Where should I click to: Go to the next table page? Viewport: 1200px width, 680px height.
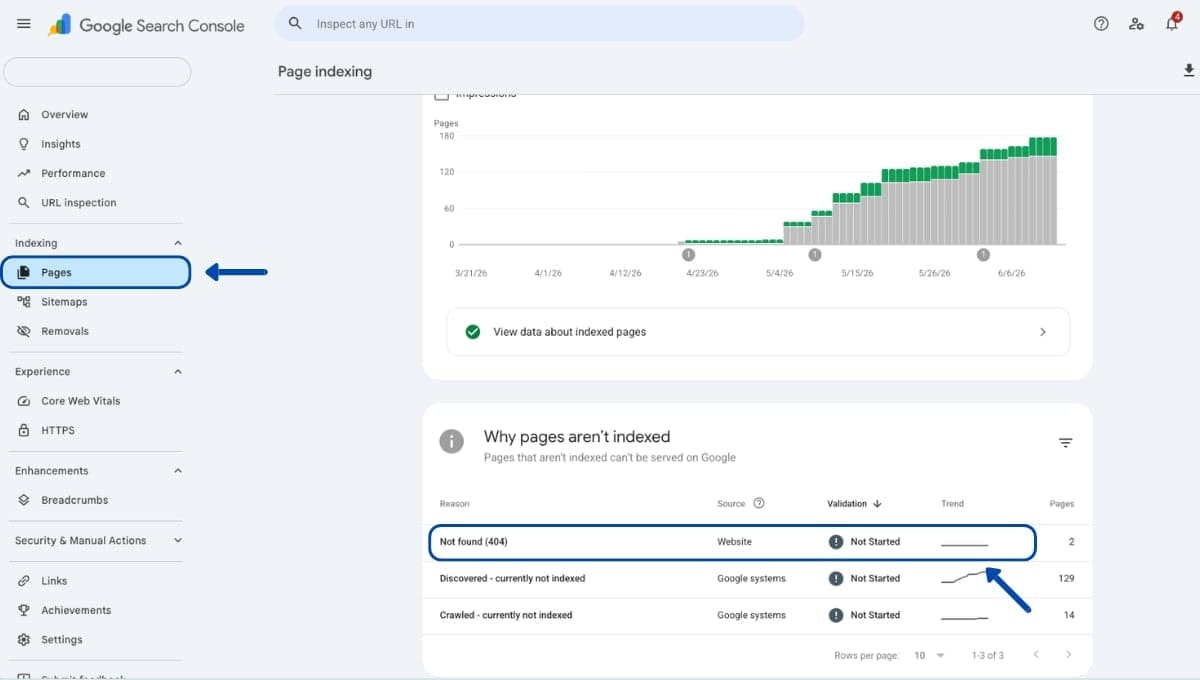(x=1068, y=654)
